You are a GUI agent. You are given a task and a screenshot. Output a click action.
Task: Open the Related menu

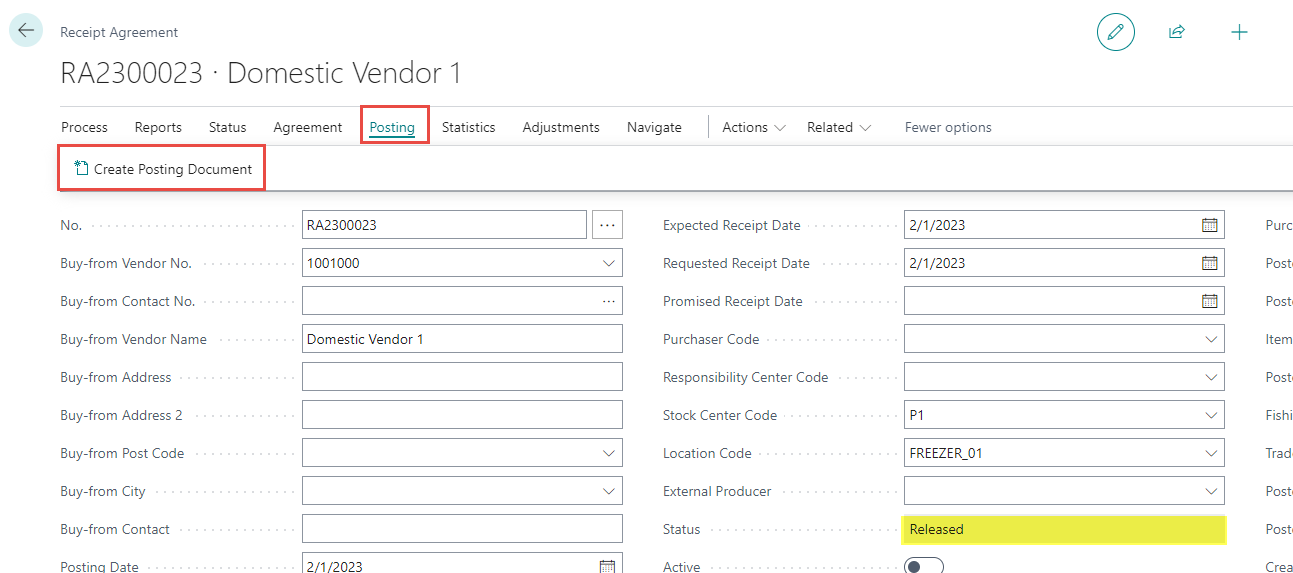pyautogui.click(x=838, y=127)
